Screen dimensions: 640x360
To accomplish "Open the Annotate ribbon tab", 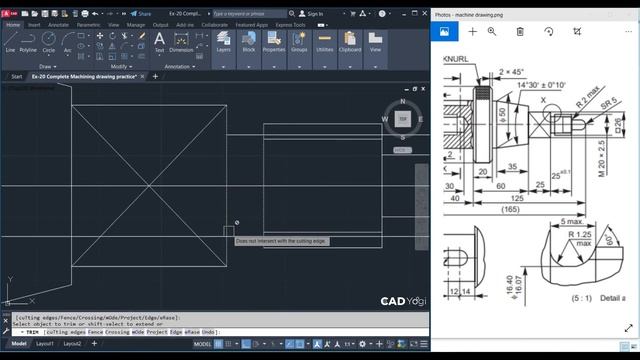I will (x=58, y=25).
